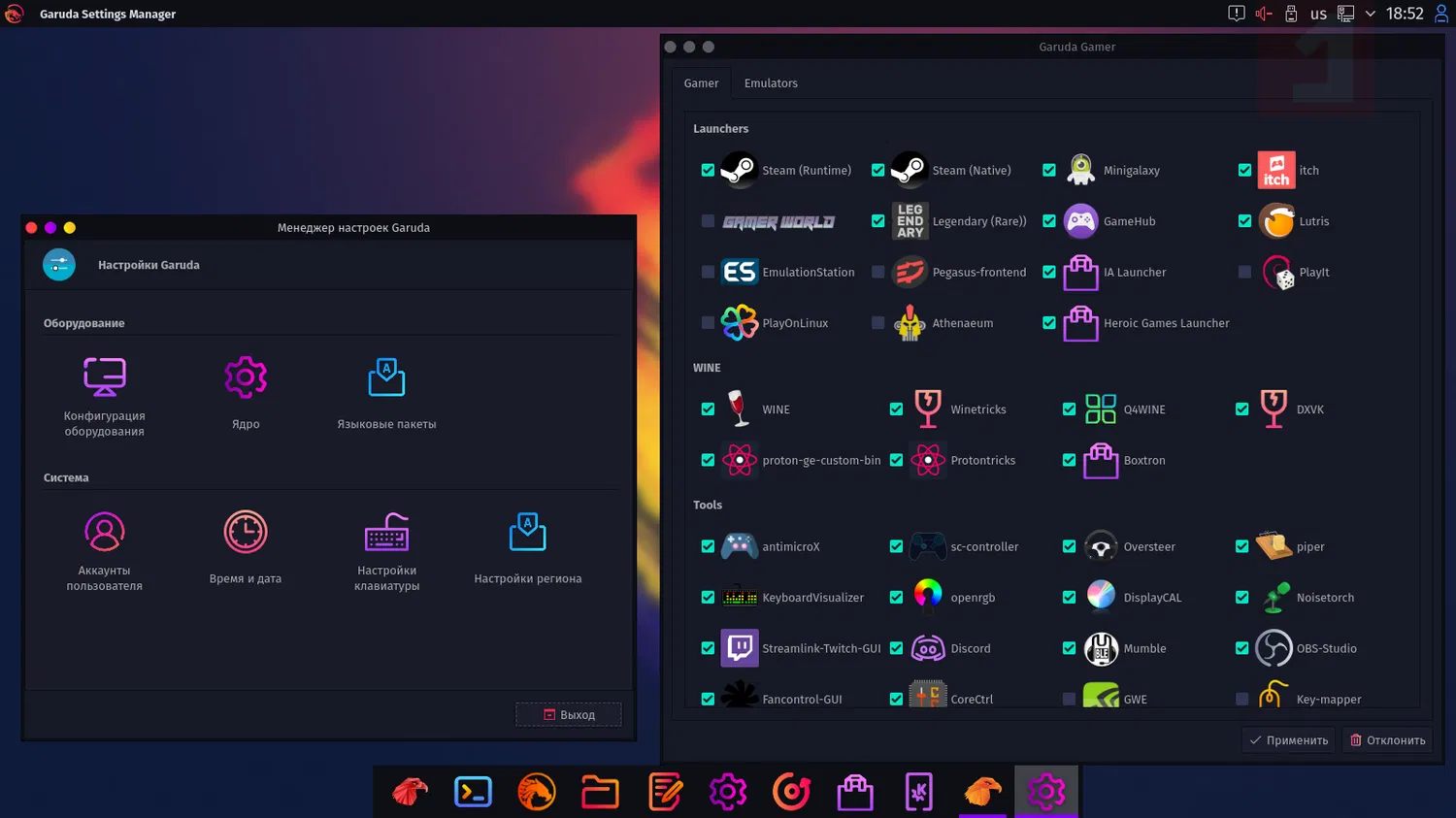Uncheck Legendary (Rare) checkbox
The width and height of the screenshot is (1456, 818).
coord(878,221)
